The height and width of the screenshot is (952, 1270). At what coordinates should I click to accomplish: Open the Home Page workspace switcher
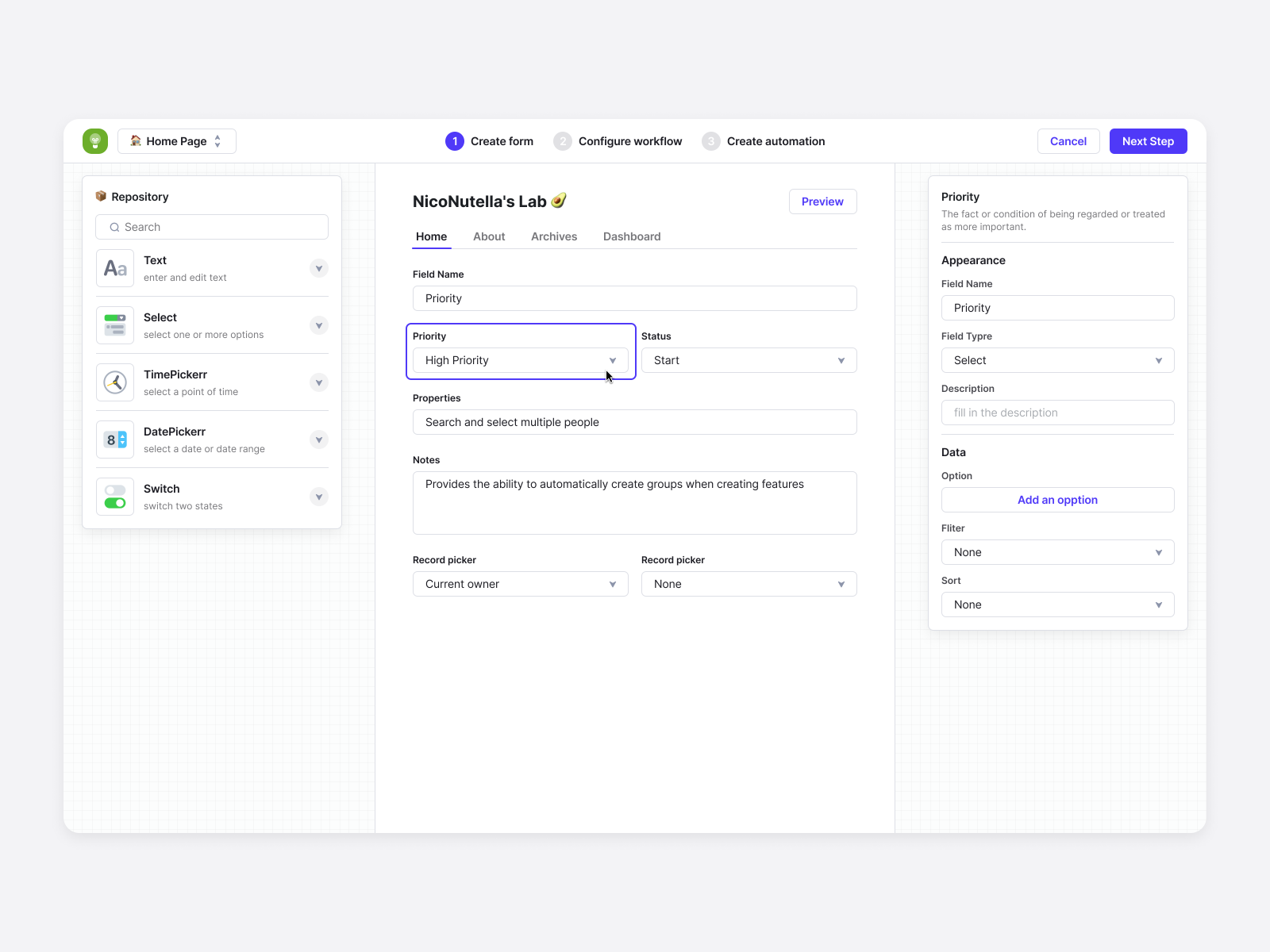[x=176, y=140]
